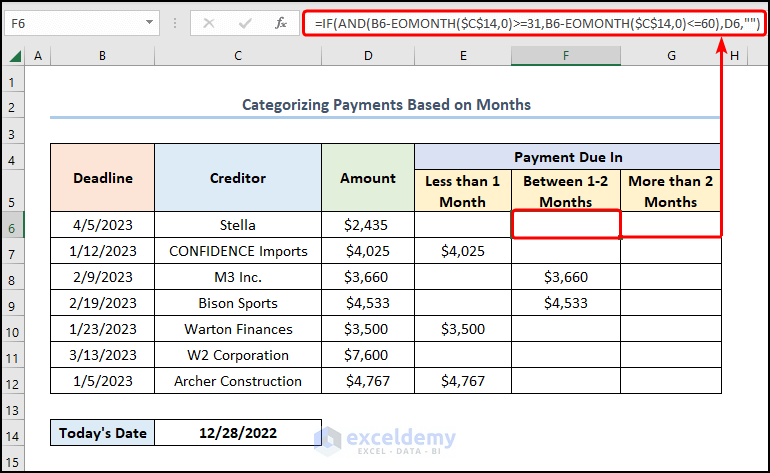Screen dimensions: 770x473
Task: Select column D header
Action: [368, 56]
